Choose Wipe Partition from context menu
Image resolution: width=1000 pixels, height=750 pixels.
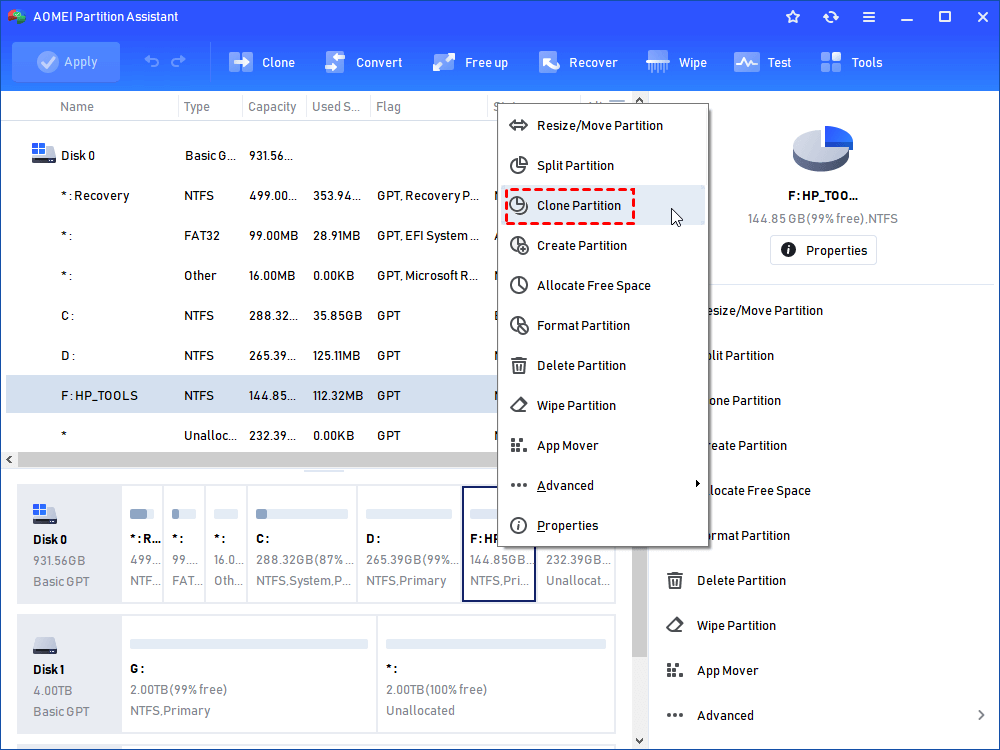[x=603, y=406]
